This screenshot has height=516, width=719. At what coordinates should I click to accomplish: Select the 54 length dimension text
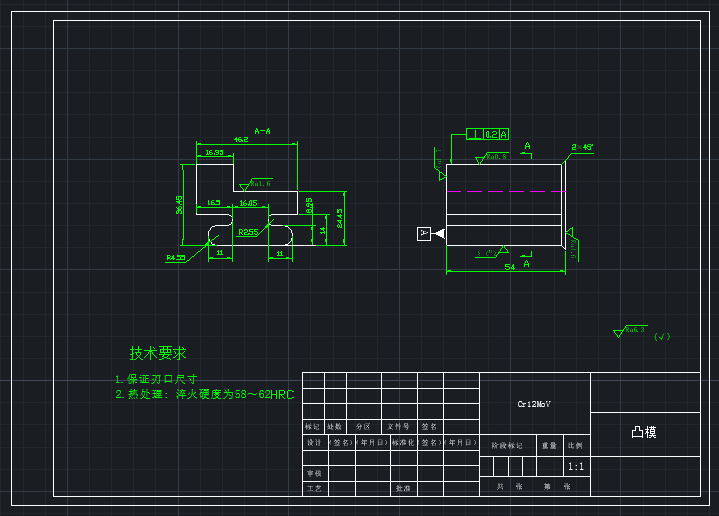[x=509, y=267]
